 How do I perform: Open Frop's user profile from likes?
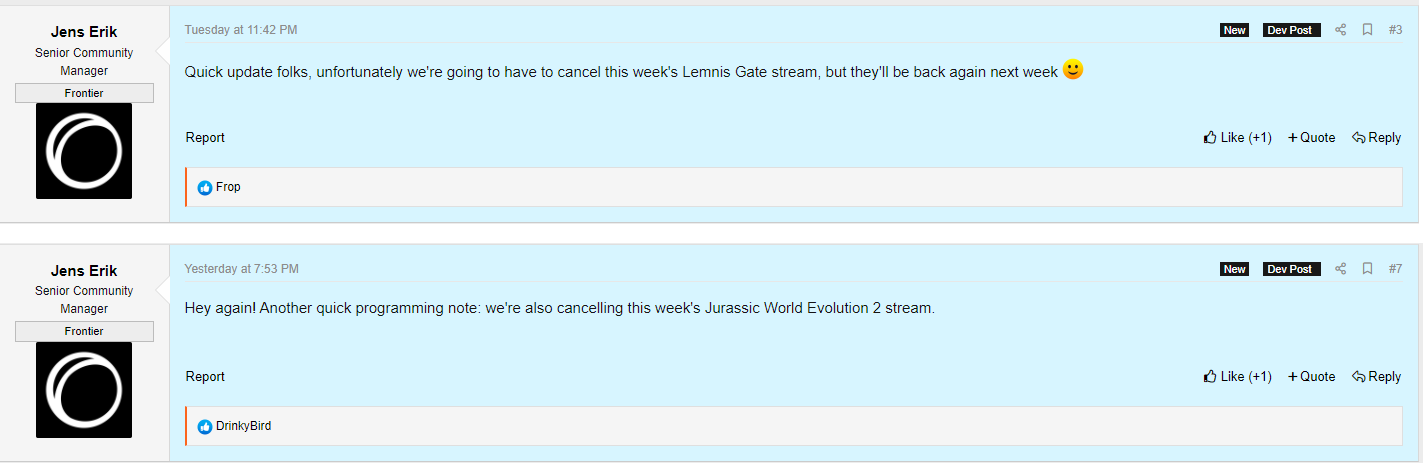click(228, 187)
